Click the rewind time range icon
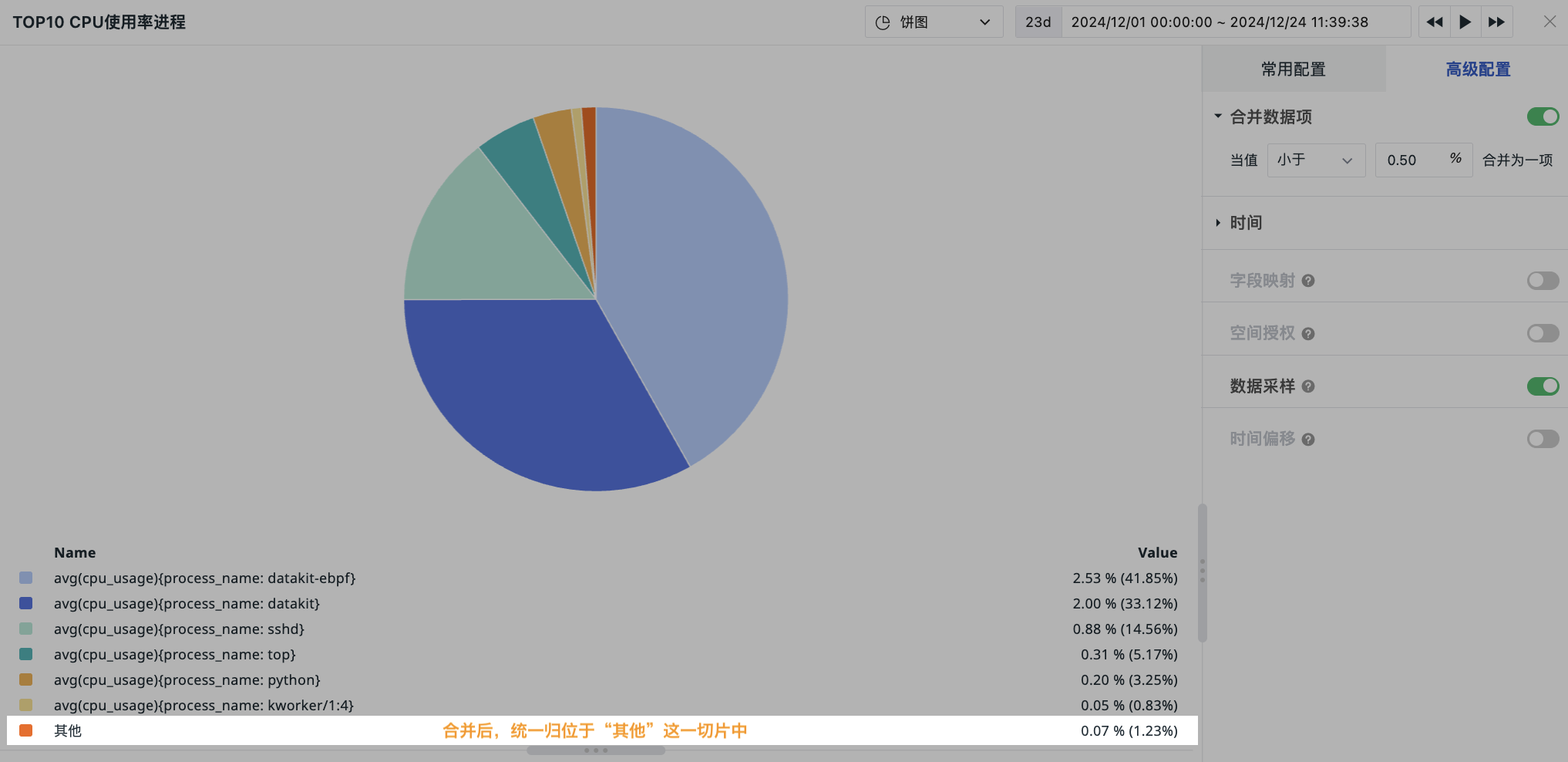Screen dimensions: 1568x762 [x=1435, y=22]
